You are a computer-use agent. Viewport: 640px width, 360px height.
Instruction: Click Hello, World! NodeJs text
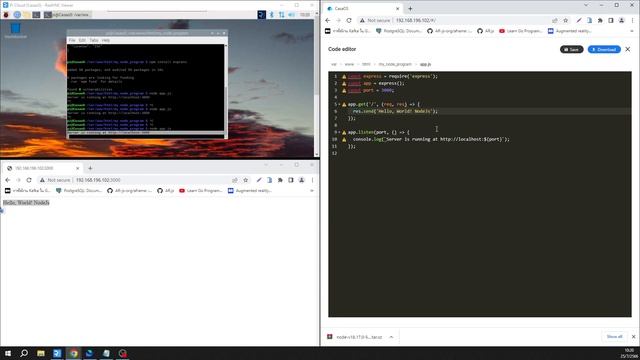click(26, 203)
